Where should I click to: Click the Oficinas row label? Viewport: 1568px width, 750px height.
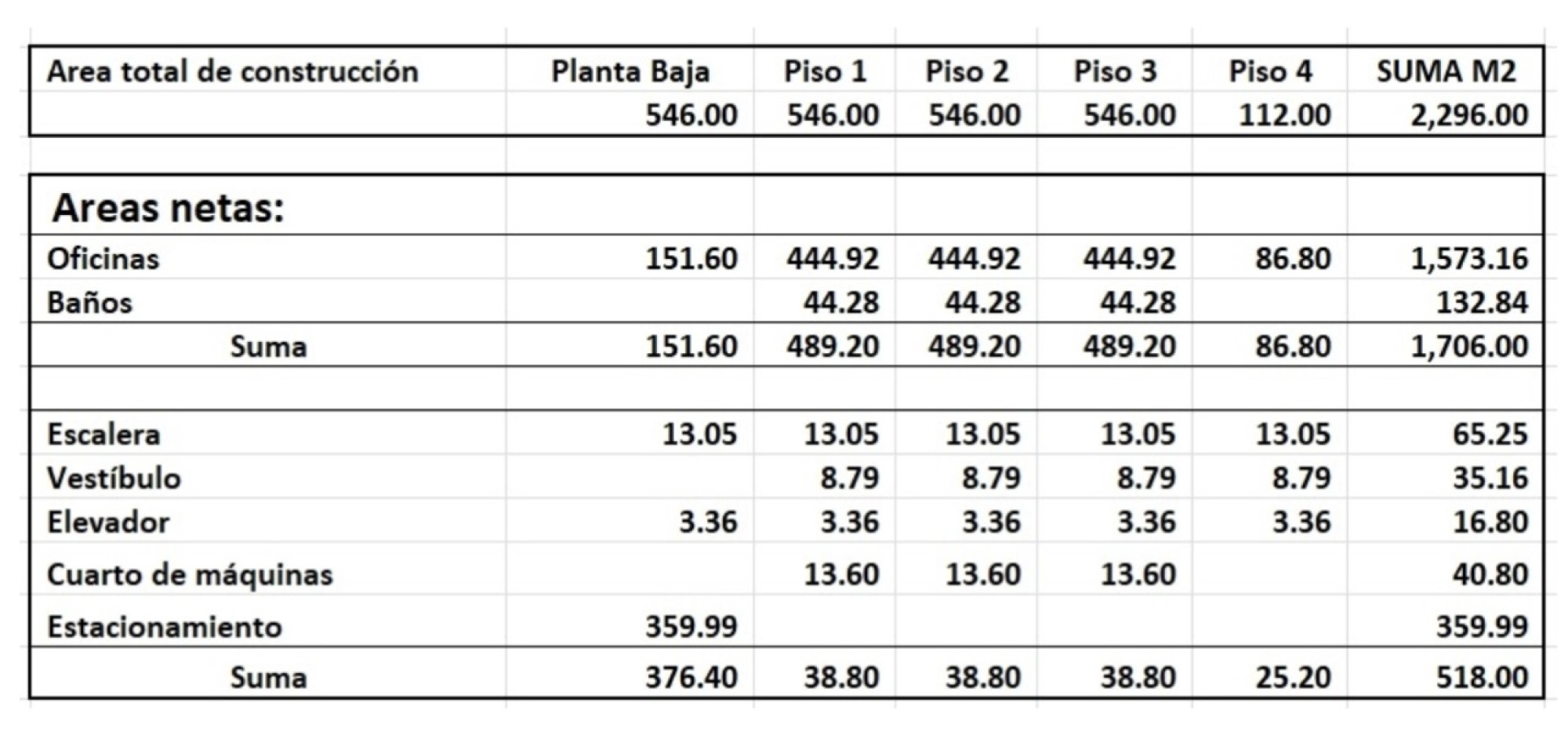click(x=103, y=258)
